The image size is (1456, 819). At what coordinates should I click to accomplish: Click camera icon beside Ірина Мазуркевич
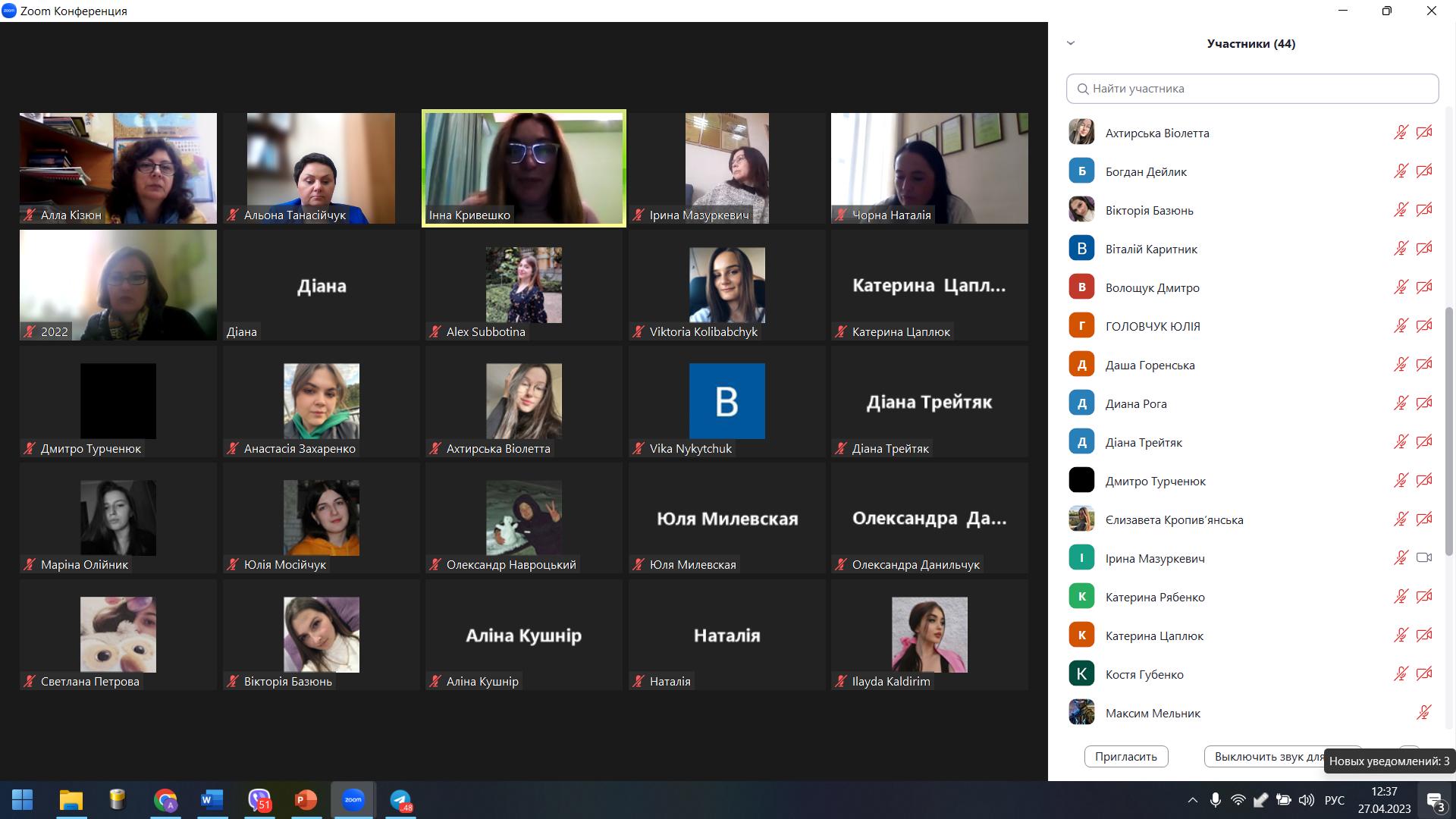1424,558
